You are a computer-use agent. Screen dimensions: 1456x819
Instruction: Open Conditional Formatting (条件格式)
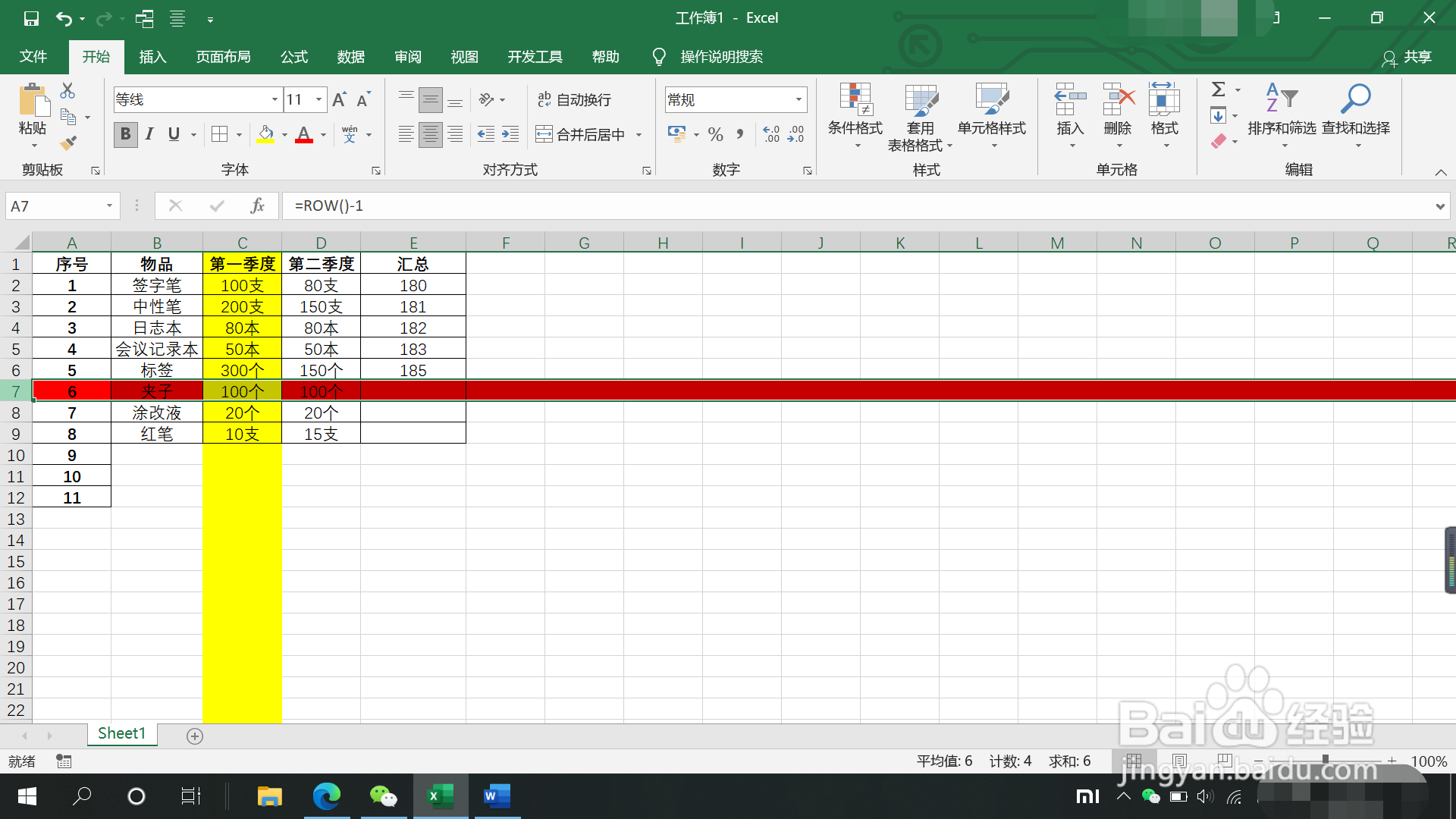(x=855, y=114)
